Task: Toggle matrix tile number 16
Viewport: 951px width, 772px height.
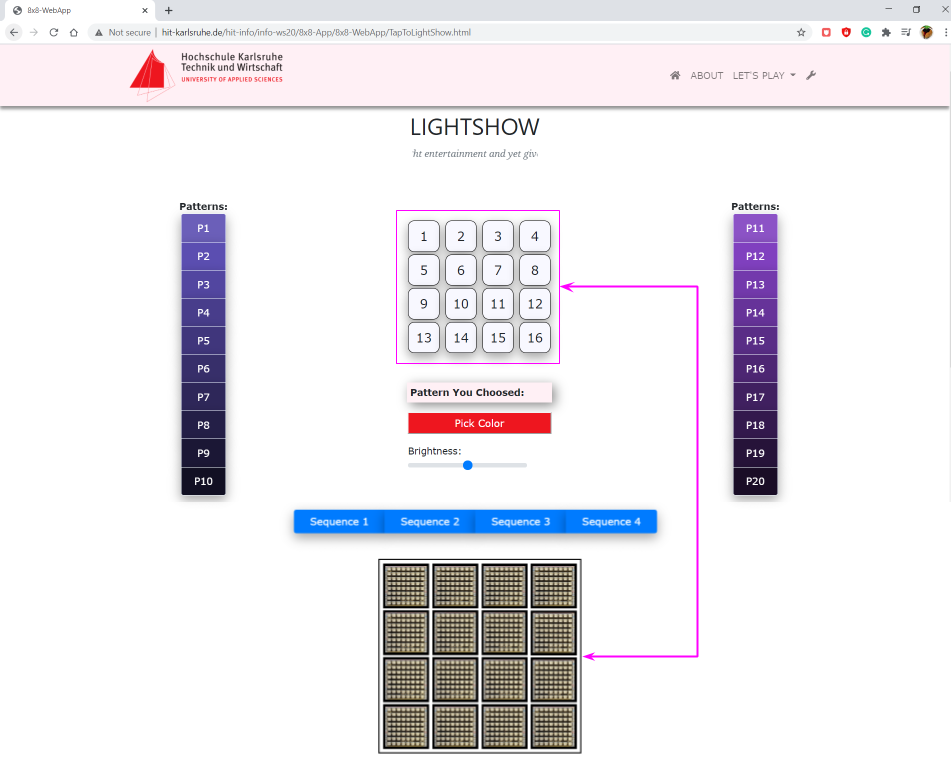Action: coord(535,337)
